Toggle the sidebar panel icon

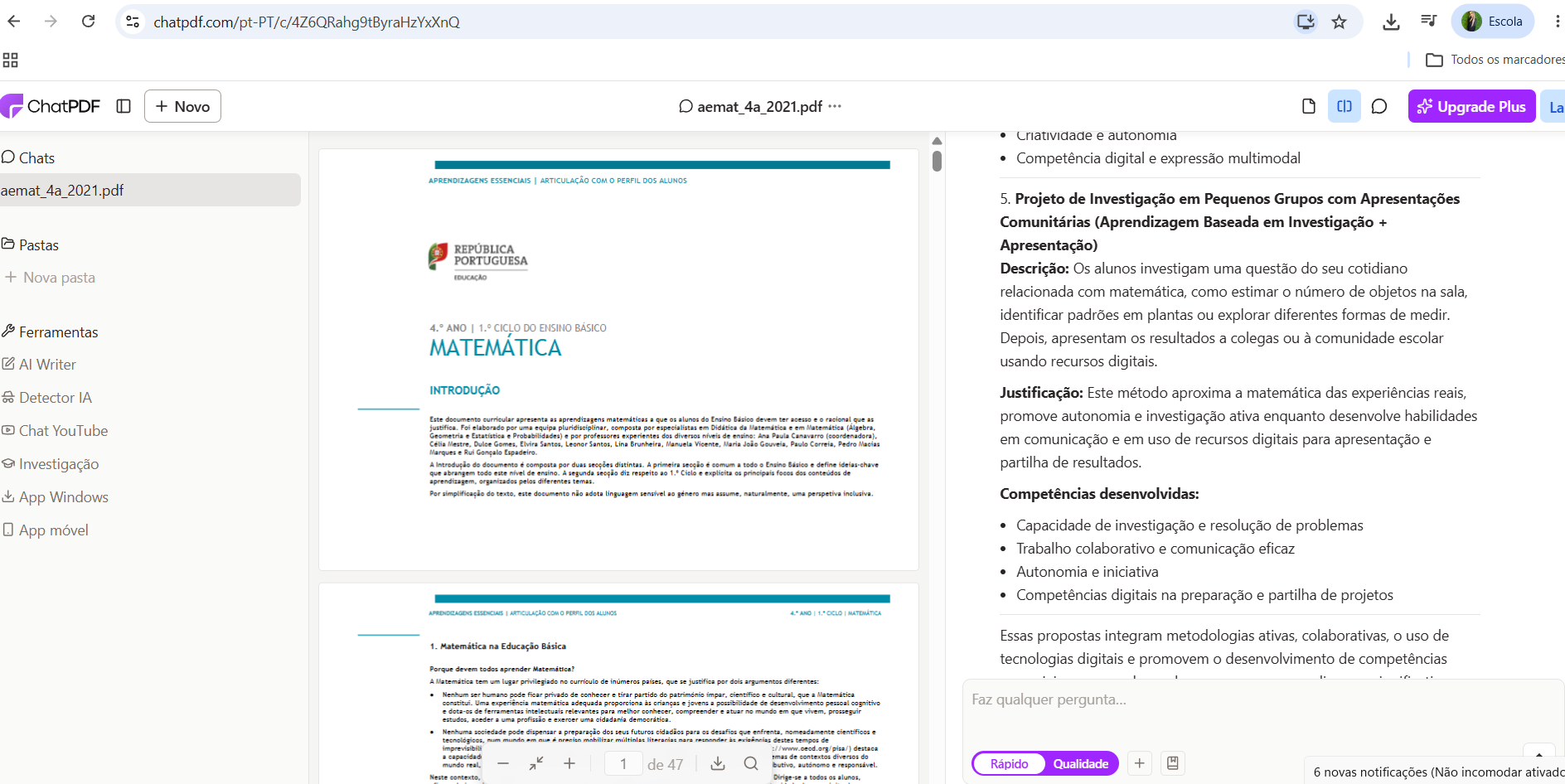[124, 106]
